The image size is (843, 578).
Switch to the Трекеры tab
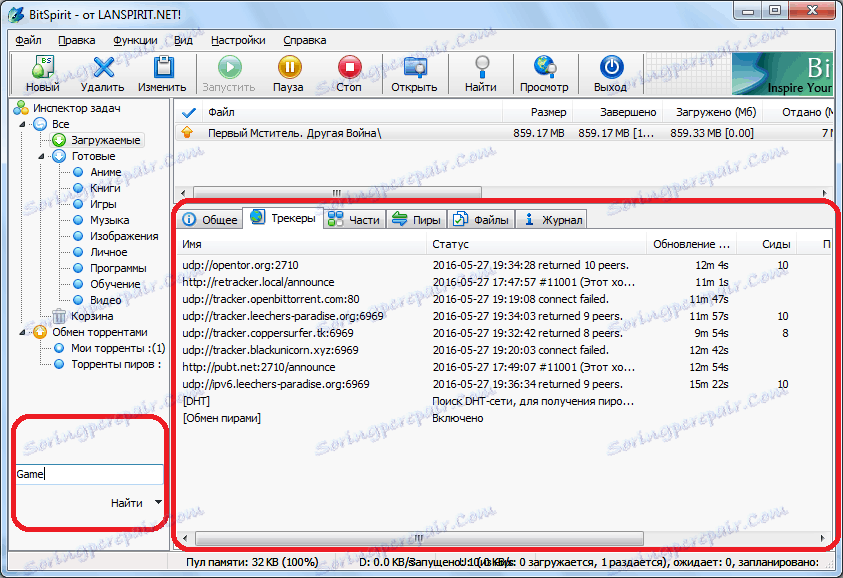pos(283,218)
